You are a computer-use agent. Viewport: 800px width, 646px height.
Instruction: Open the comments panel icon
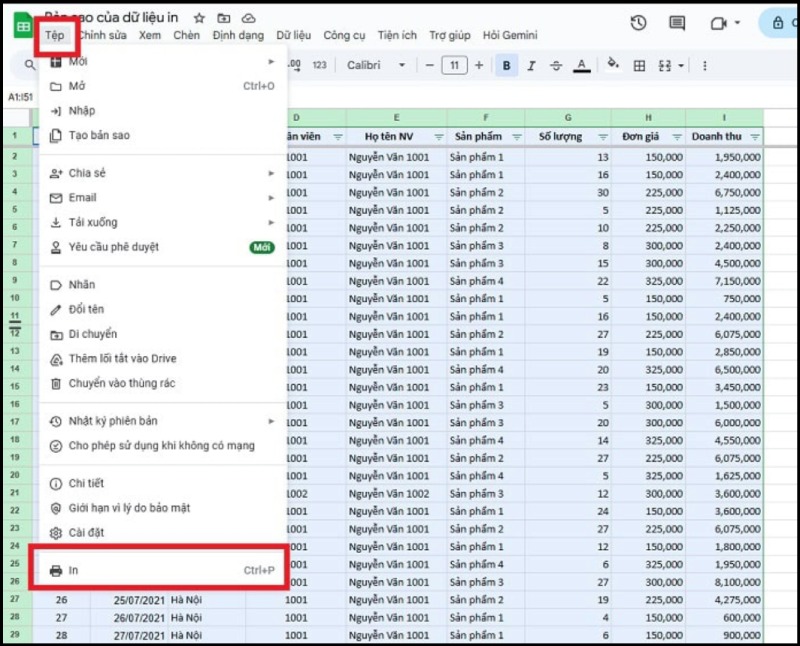coord(677,23)
